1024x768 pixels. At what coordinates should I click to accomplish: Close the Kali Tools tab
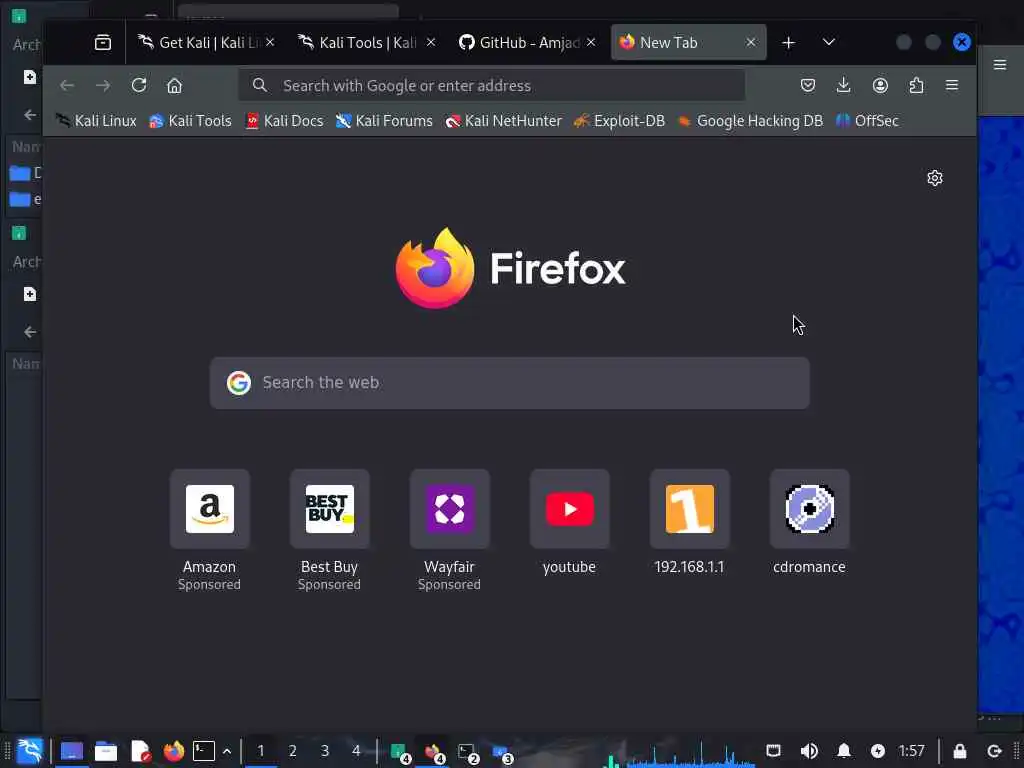[x=431, y=42]
